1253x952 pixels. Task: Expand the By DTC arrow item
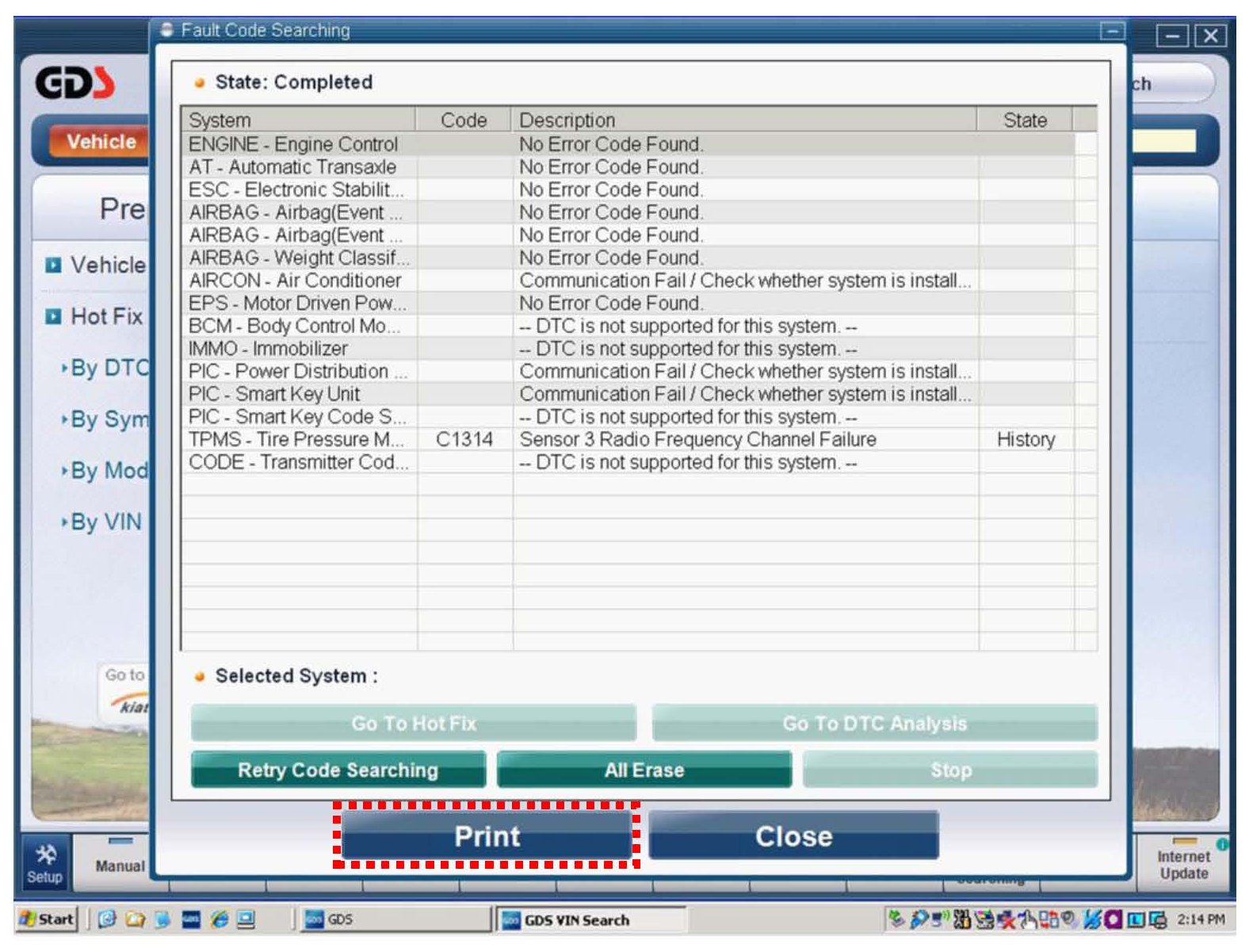105,368
